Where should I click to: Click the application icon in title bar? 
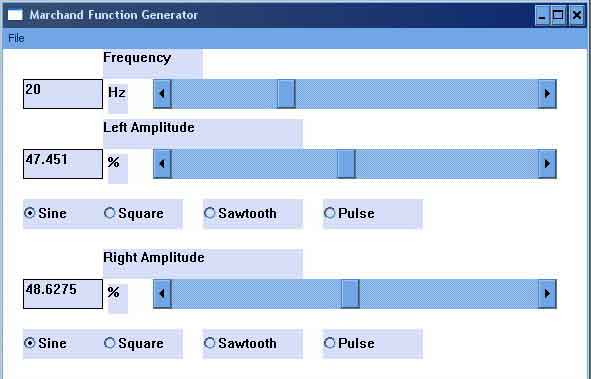(15, 15)
